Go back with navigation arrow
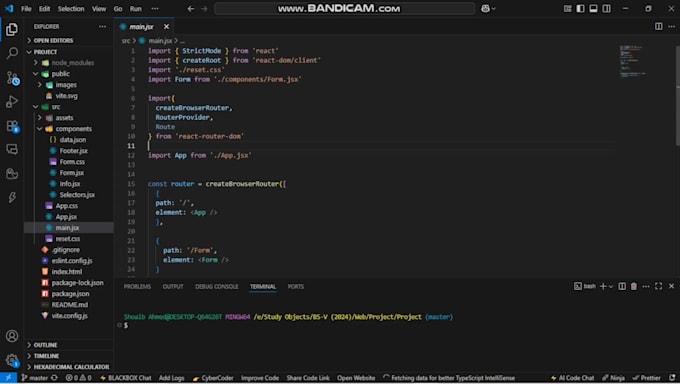 click(191, 8)
